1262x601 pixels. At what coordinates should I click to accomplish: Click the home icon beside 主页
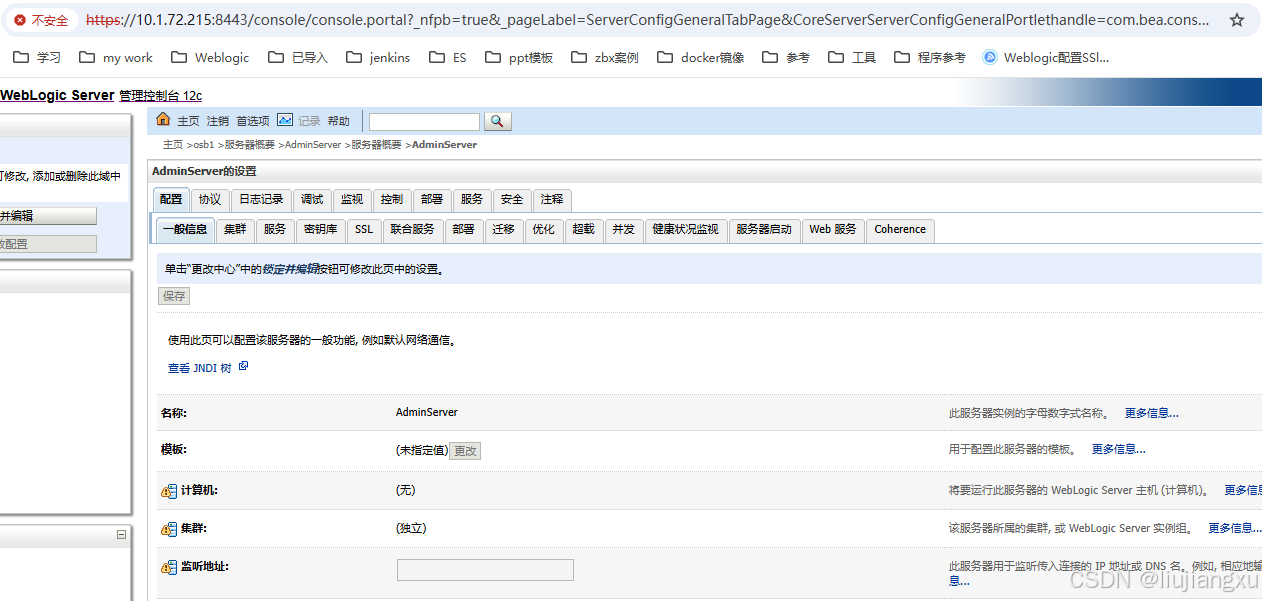pos(164,120)
